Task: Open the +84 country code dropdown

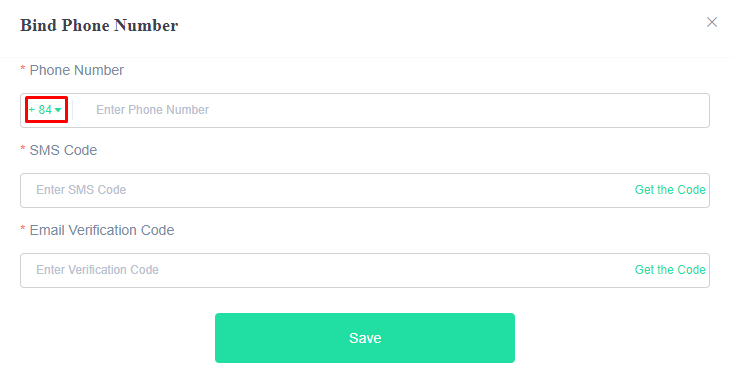Action: click(45, 110)
